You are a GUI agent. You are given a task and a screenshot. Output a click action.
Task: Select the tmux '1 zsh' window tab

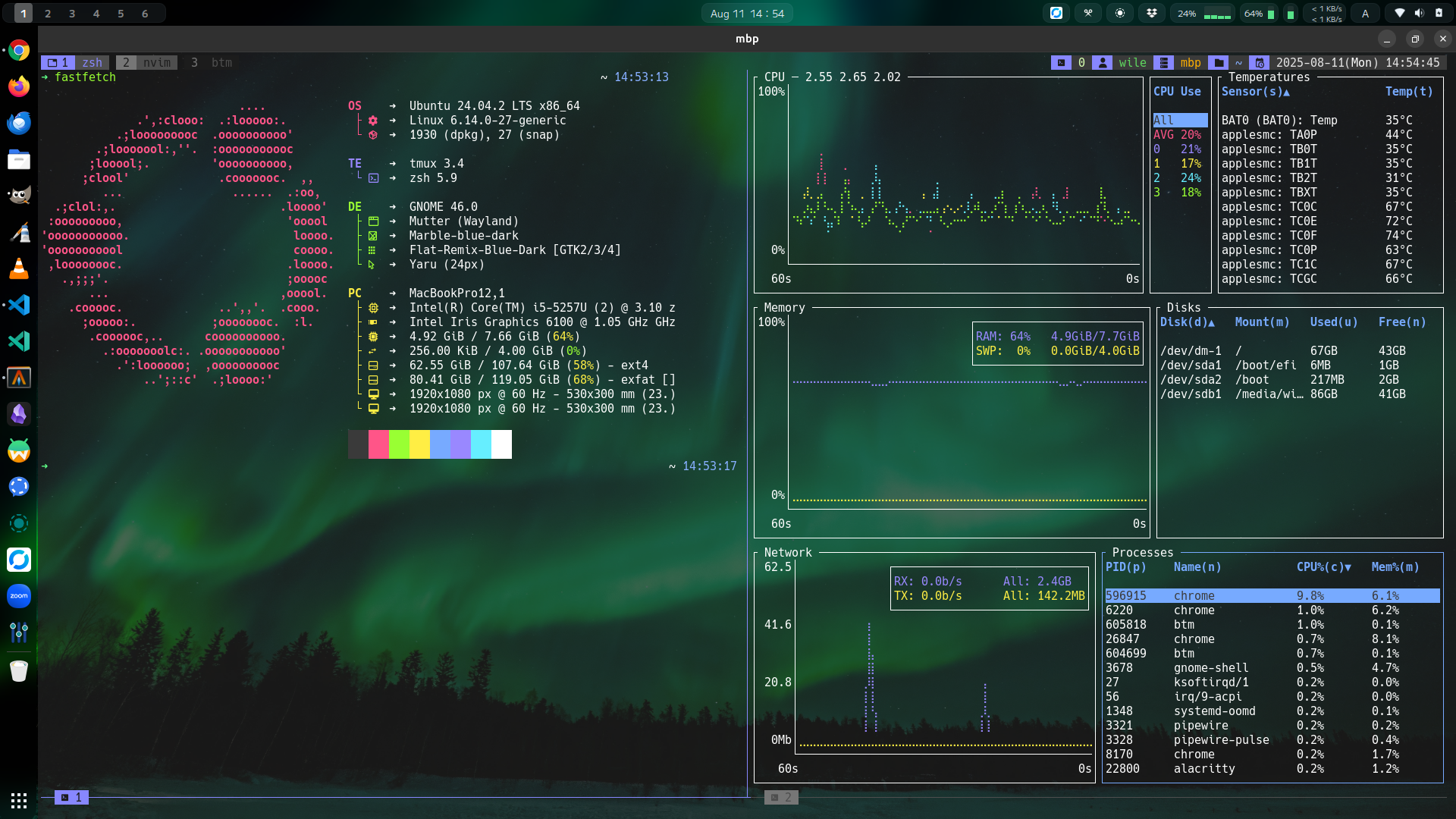75,62
